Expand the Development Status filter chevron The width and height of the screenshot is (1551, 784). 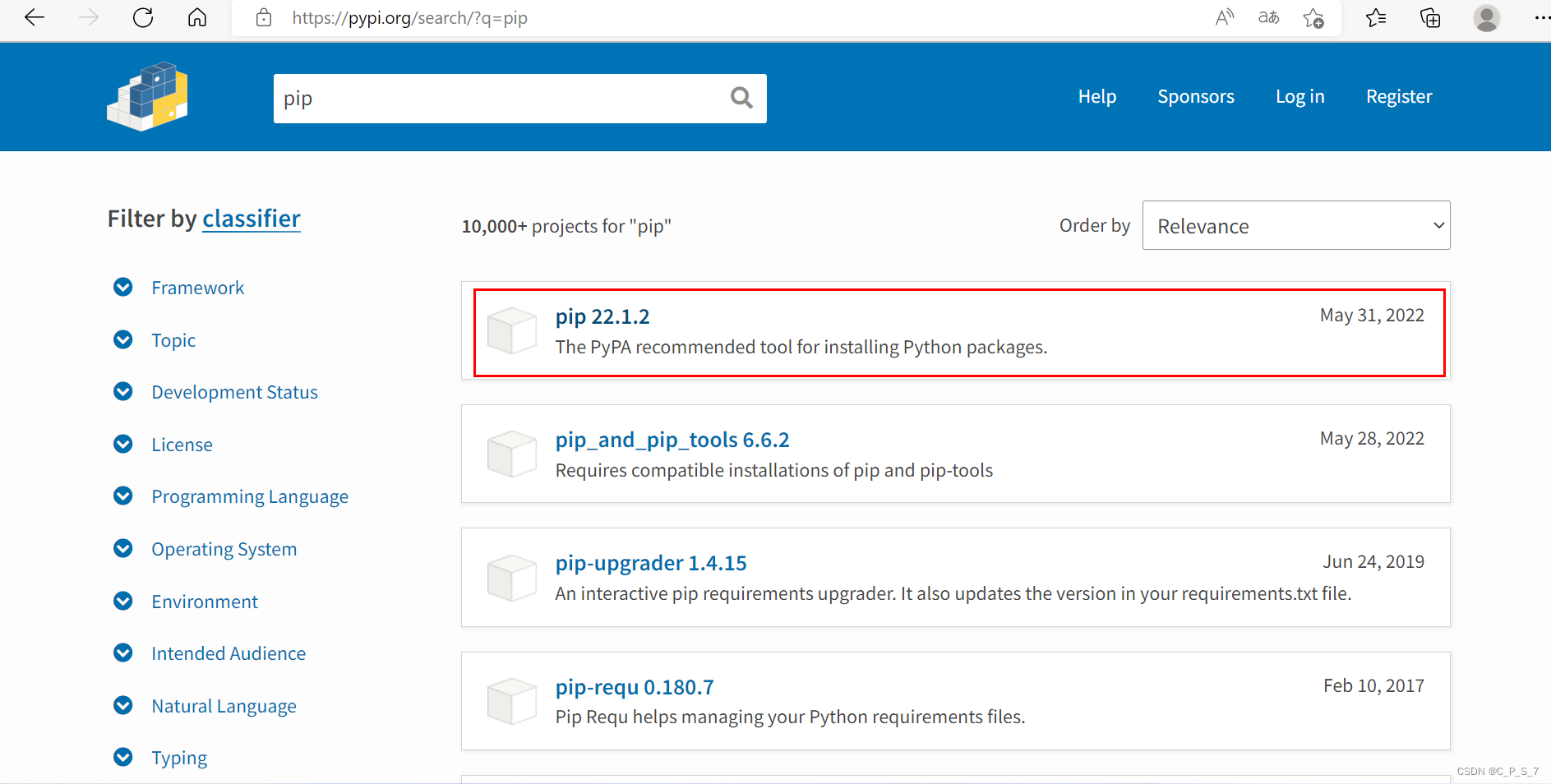click(123, 391)
